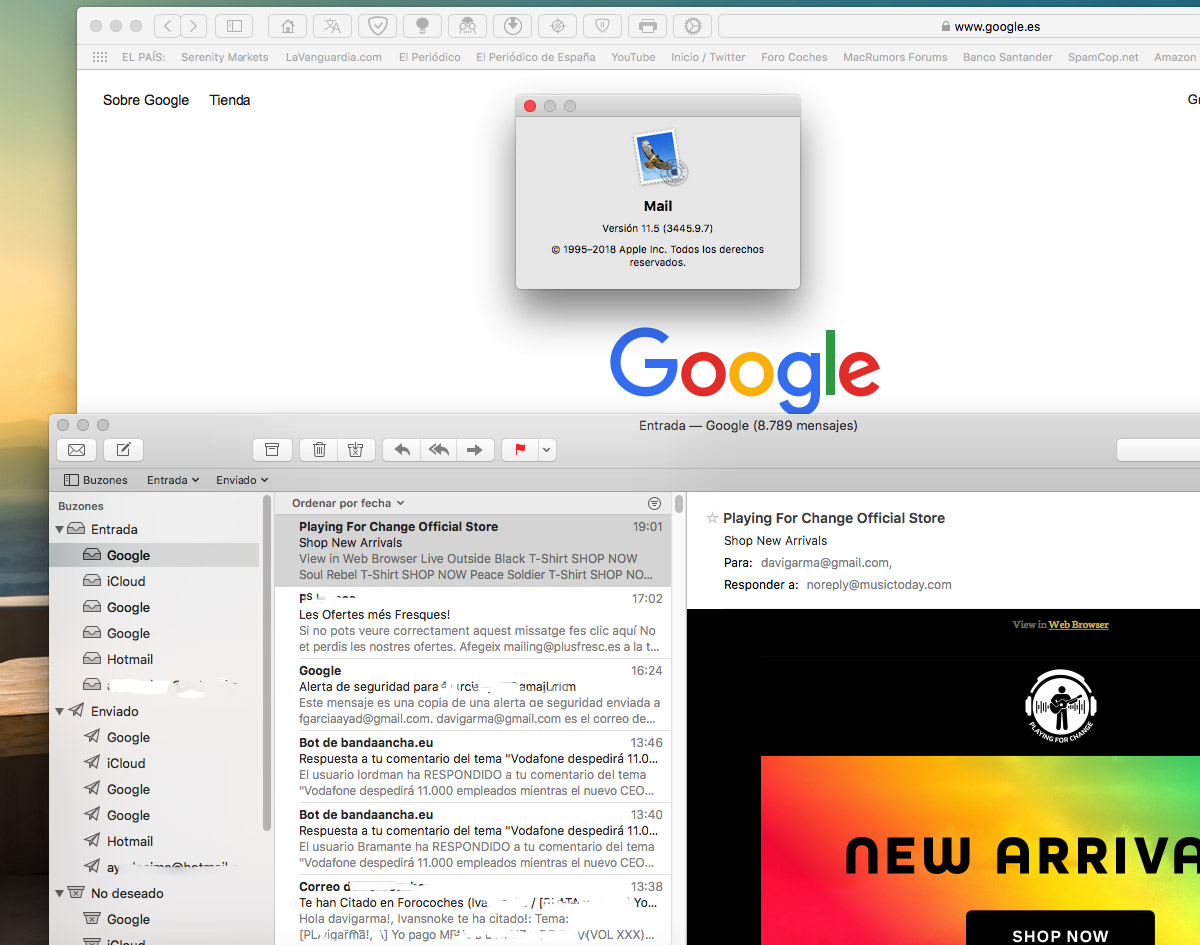
Task: Click the translate extension icon in Safari
Action: click(x=333, y=26)
